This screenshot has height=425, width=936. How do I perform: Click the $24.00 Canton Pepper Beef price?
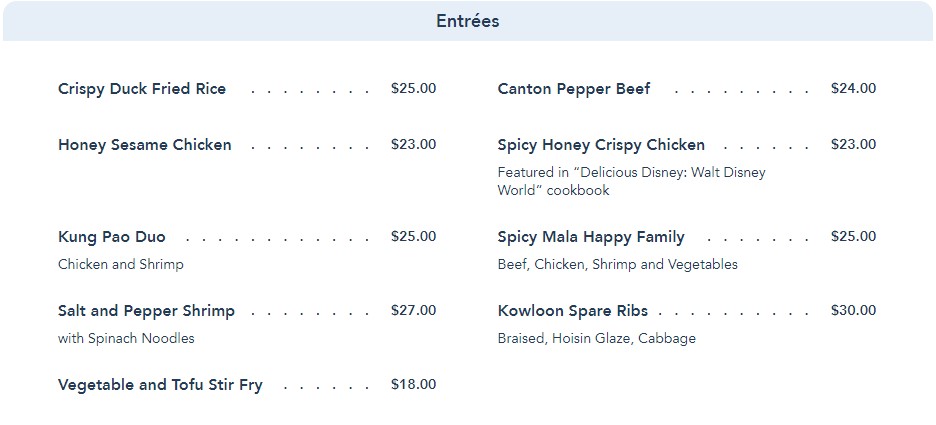coord(853,89)
